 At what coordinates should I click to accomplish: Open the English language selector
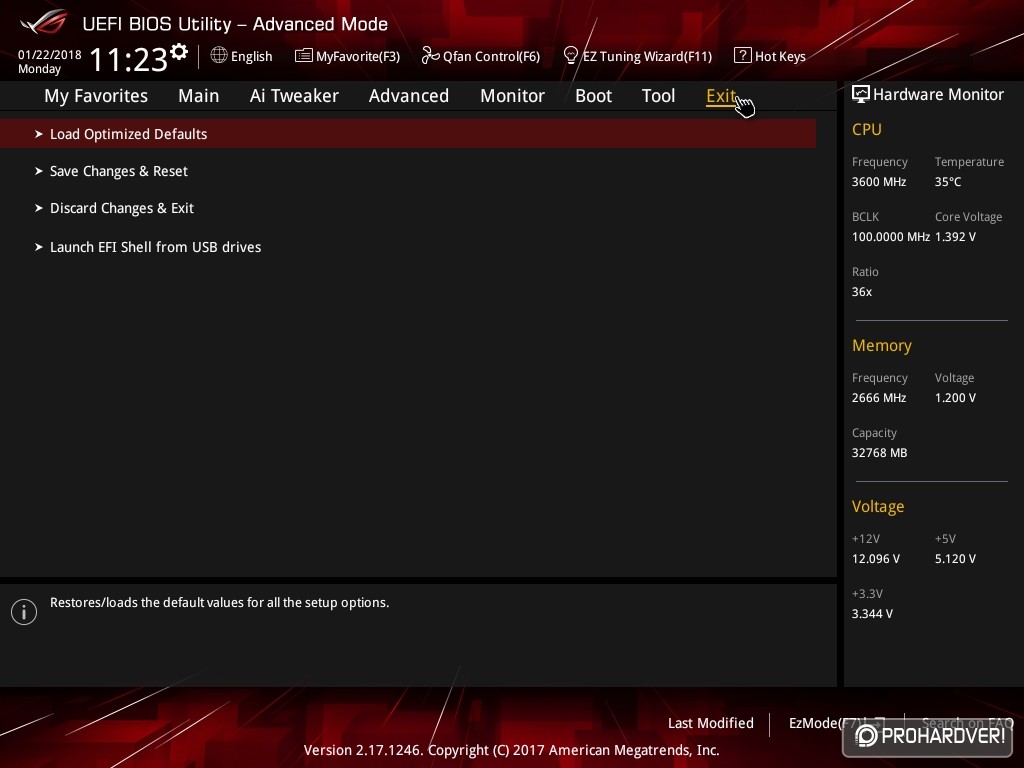point(251,57)
